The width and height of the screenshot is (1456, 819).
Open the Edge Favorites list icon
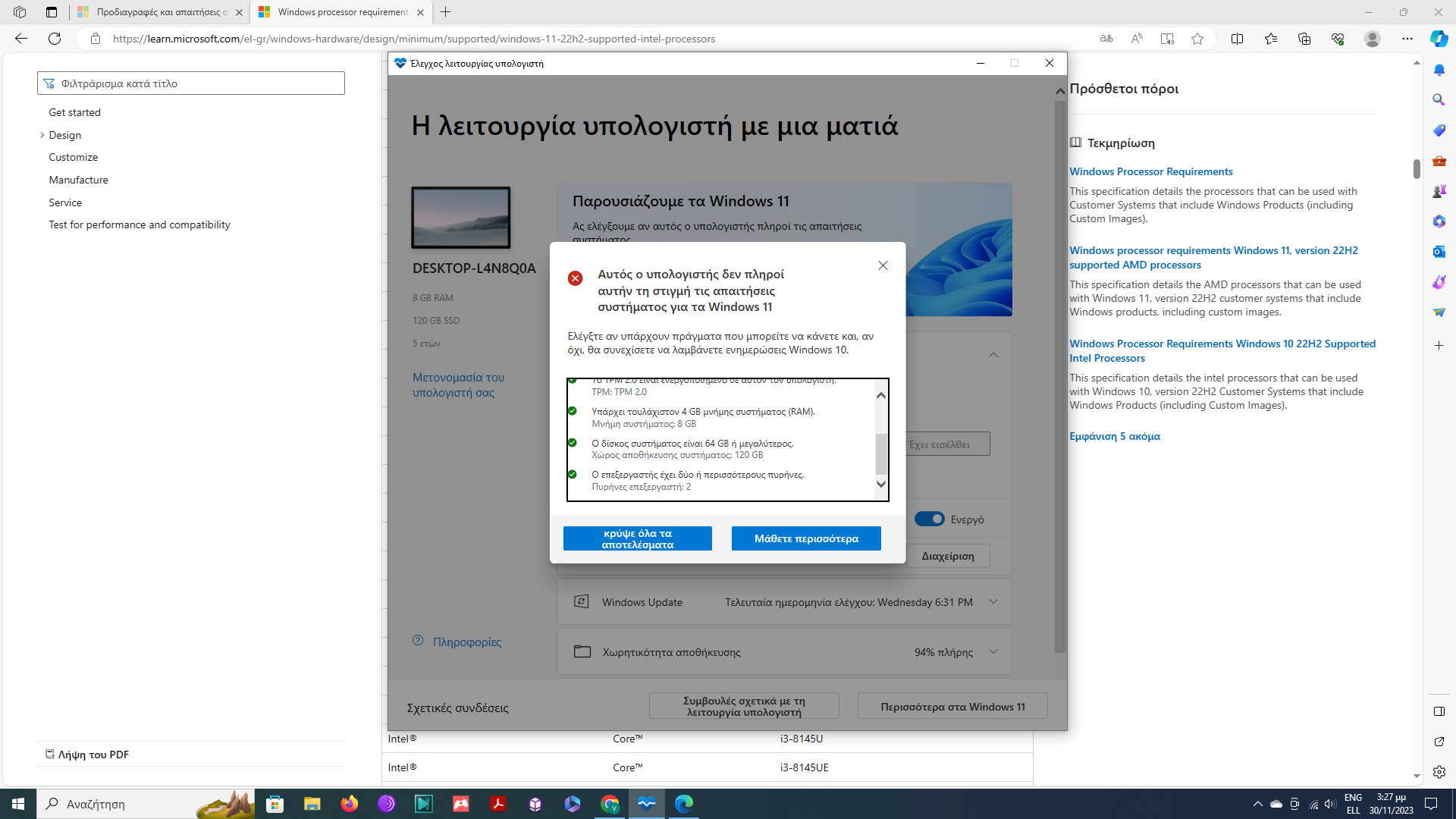point(1271,39)
